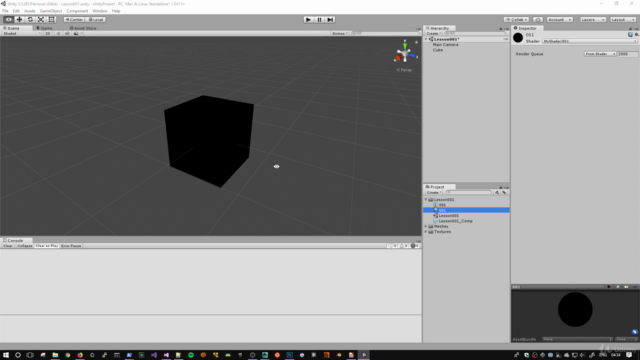Image resolution: width=640 pixels, height=360 pixels.
Task: Open the material help book icon
Action: click(x=630, y=35)
